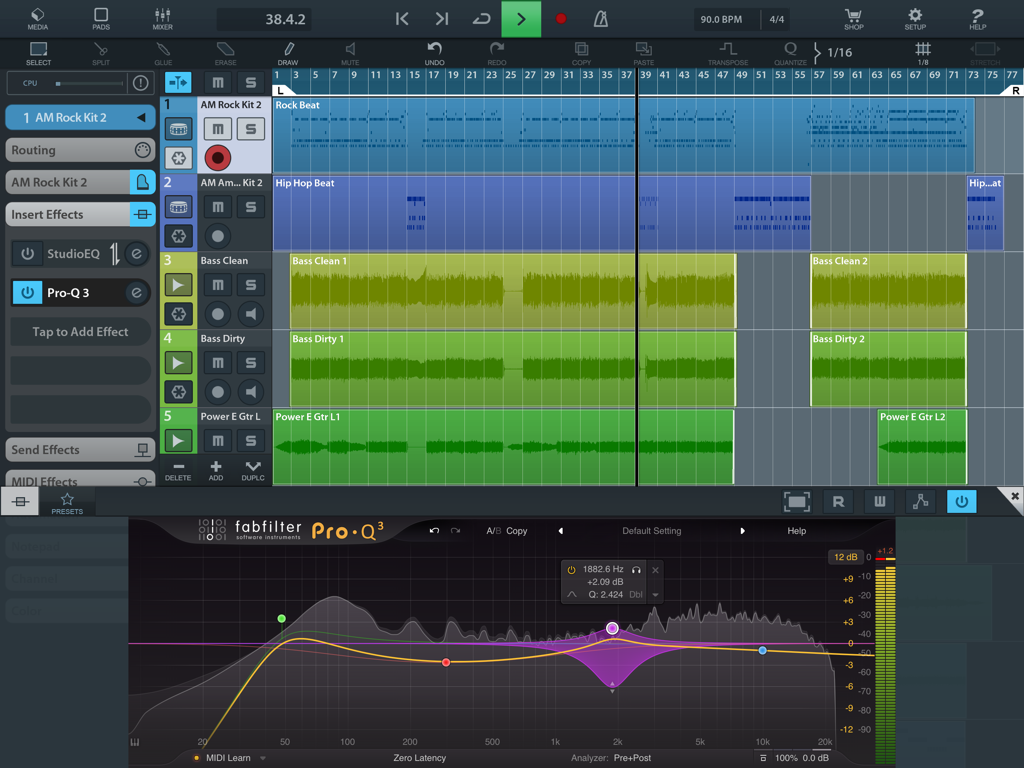
Task: Open the in-app Shop
Action: pos(853,18)
